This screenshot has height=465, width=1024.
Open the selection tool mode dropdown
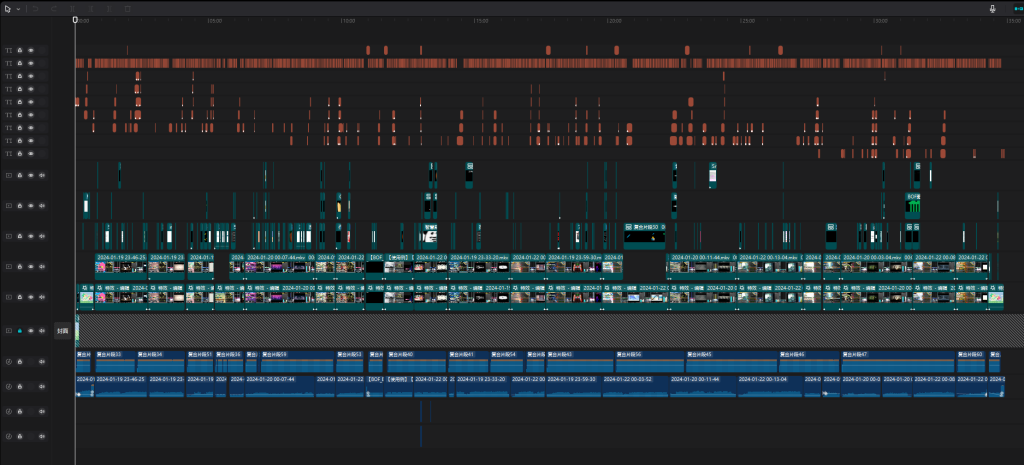pos(18,9)
